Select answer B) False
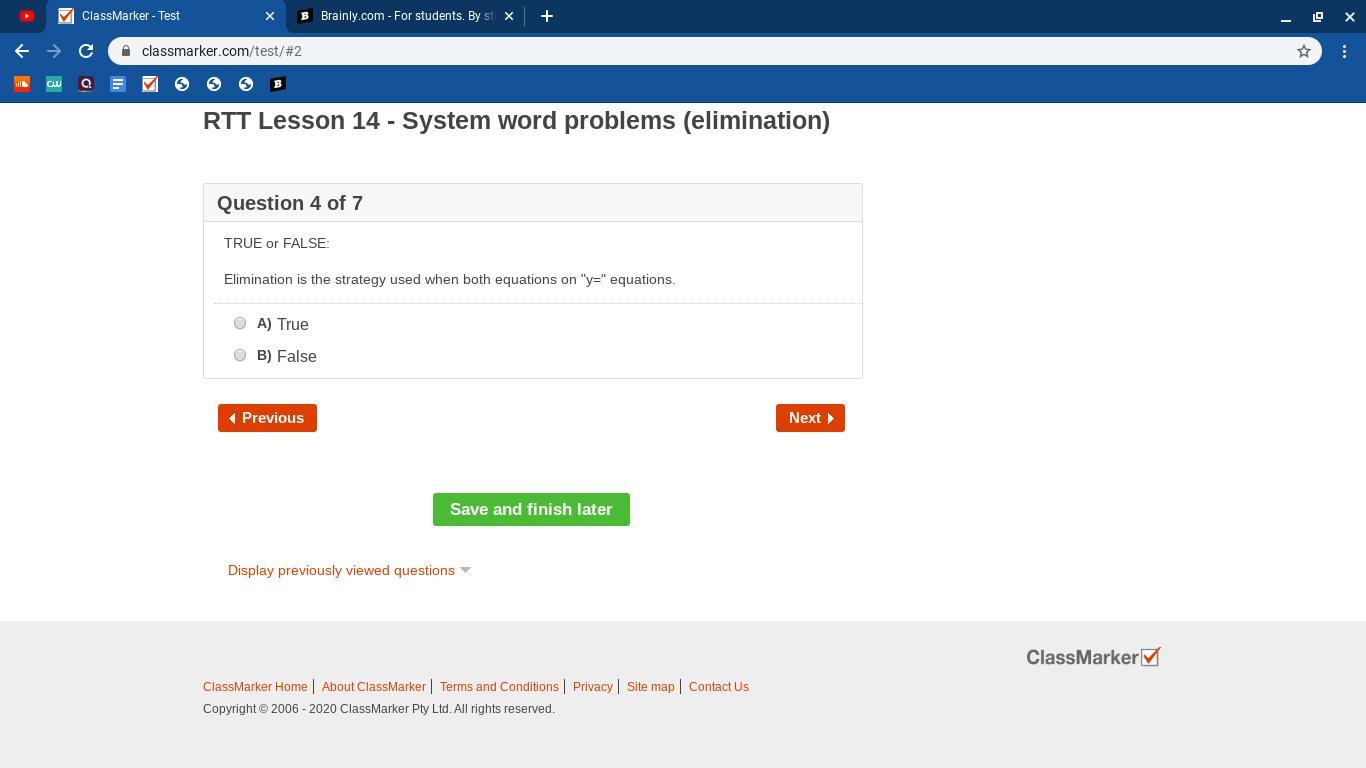Image resolution: width=1366 pixels, height=768 pixels. (x=240, y=355)
